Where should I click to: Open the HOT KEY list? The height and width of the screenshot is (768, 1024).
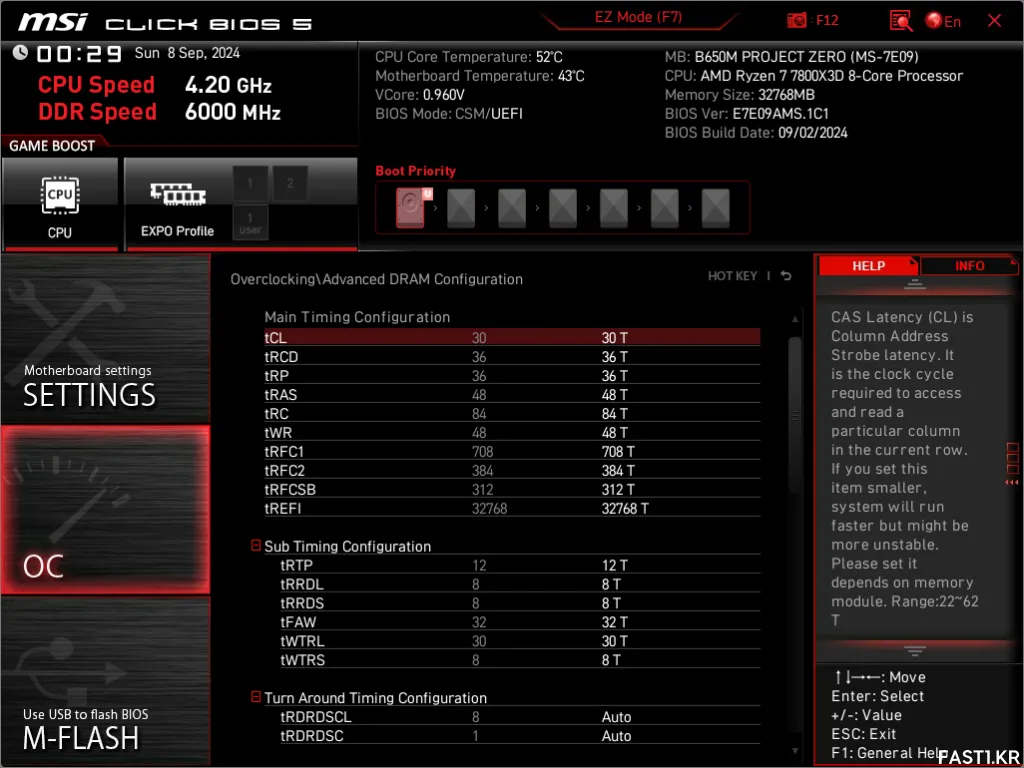733,276
